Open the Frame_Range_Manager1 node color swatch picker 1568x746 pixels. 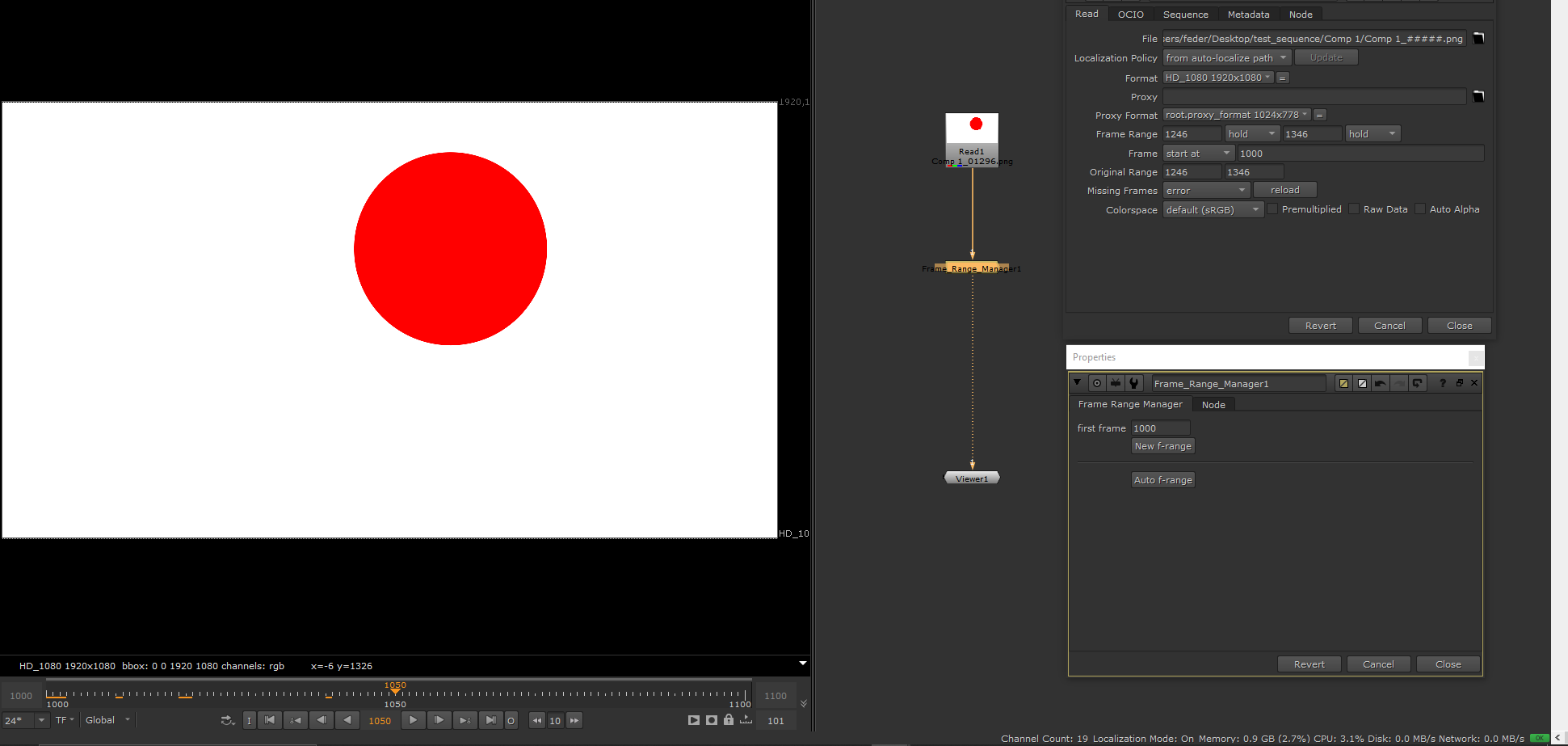point(1343,382)
